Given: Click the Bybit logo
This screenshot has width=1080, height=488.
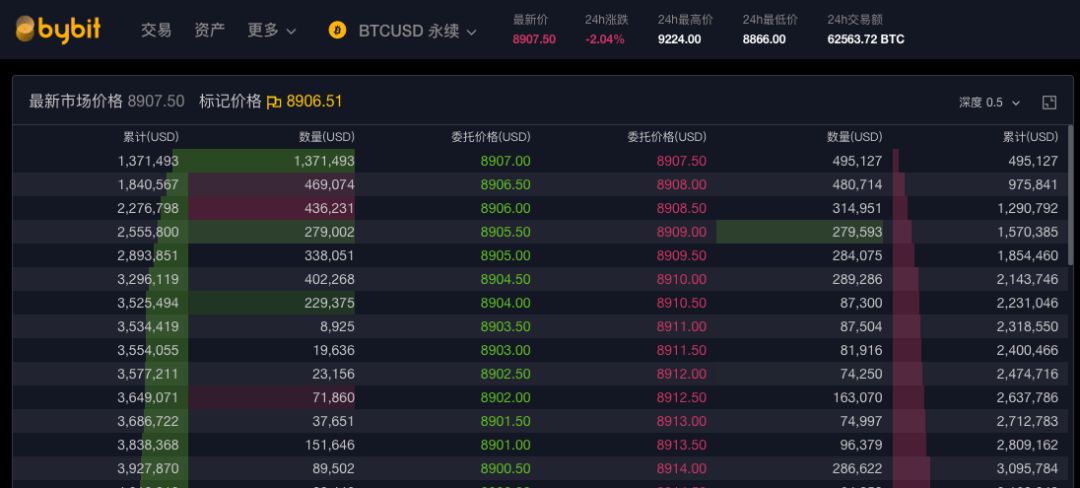Looking at the screenshot, I should point(58,30).
